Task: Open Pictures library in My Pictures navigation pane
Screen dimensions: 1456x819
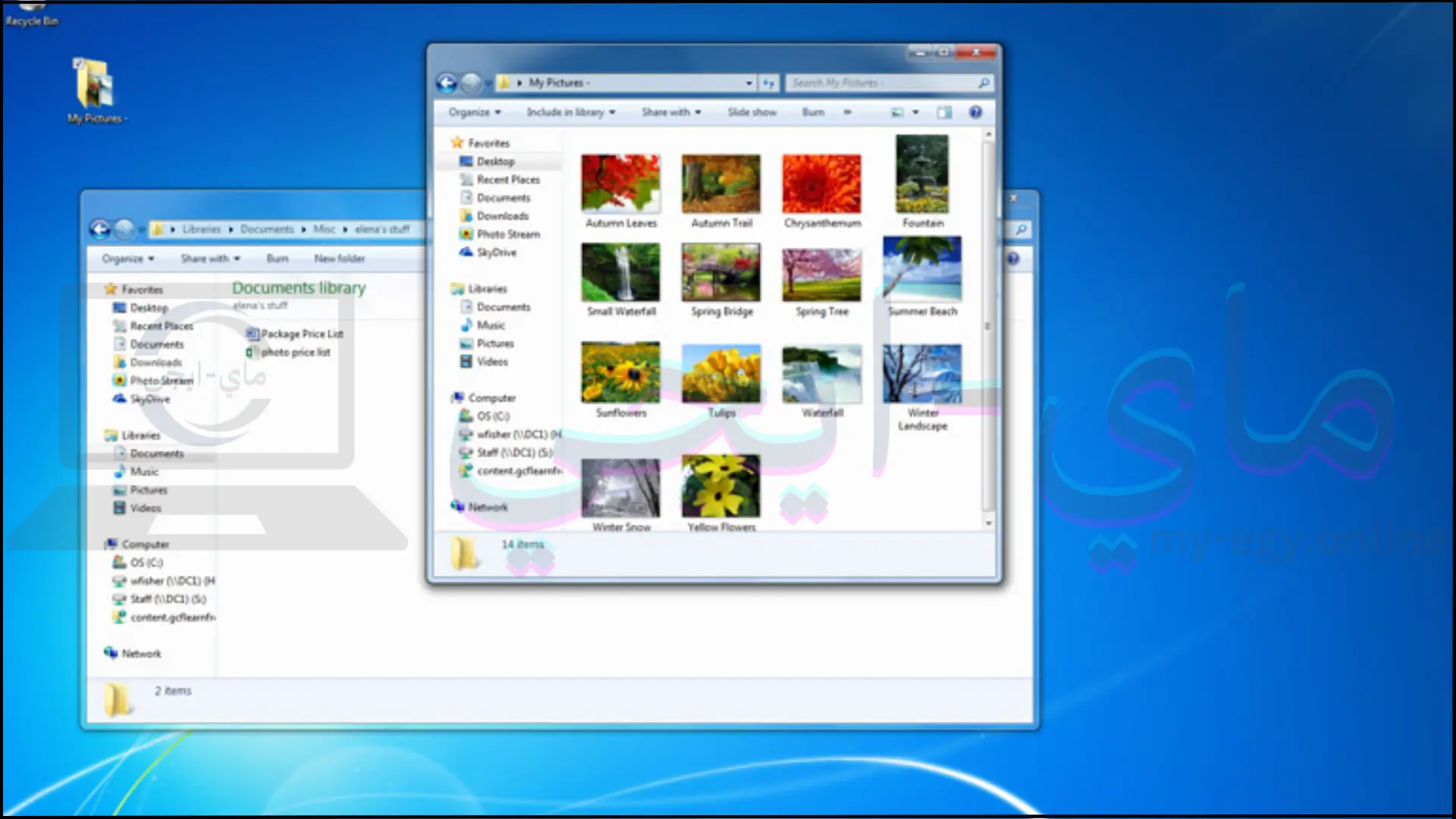Action: pyautogui.click(x=487, y=344)
